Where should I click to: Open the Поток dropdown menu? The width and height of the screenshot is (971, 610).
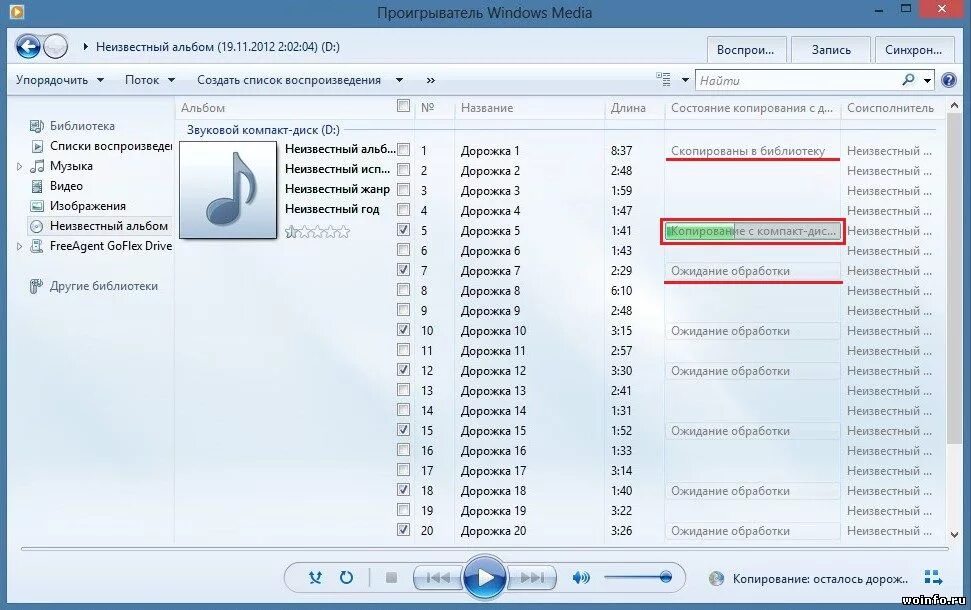(x=150, y=80)
